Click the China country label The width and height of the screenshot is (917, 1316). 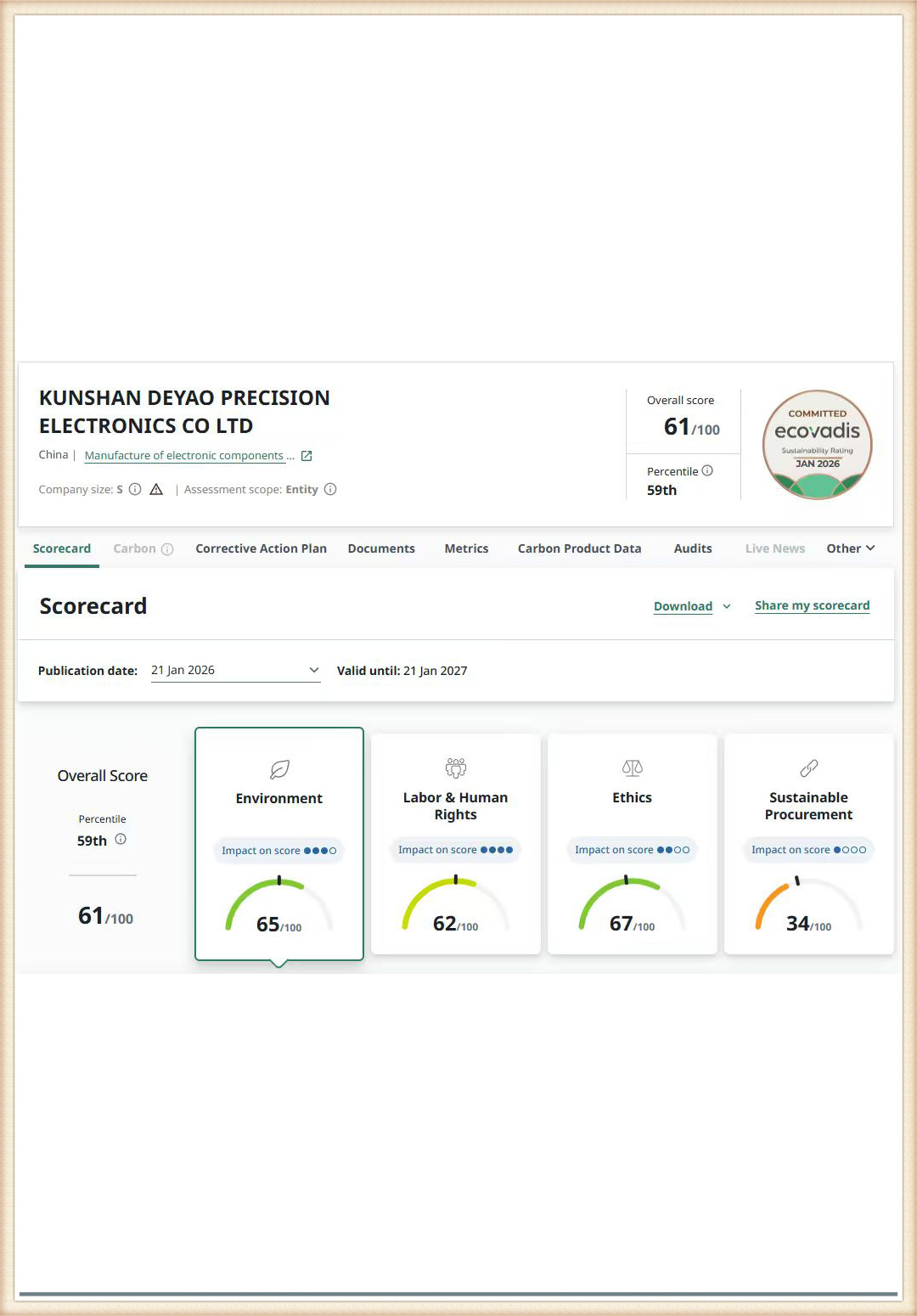53,455
